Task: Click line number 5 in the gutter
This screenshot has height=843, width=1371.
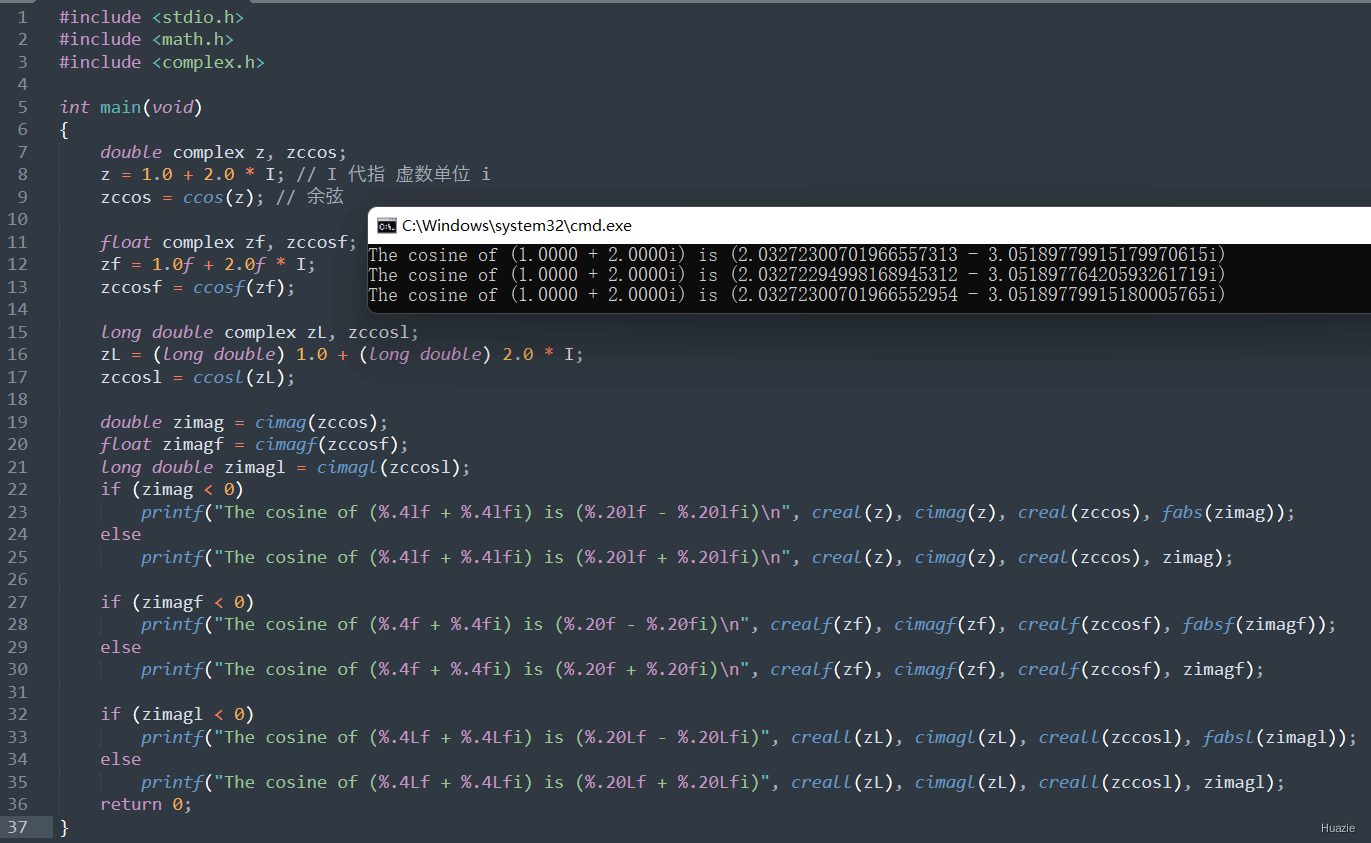Action: click(x=22, y=107)
